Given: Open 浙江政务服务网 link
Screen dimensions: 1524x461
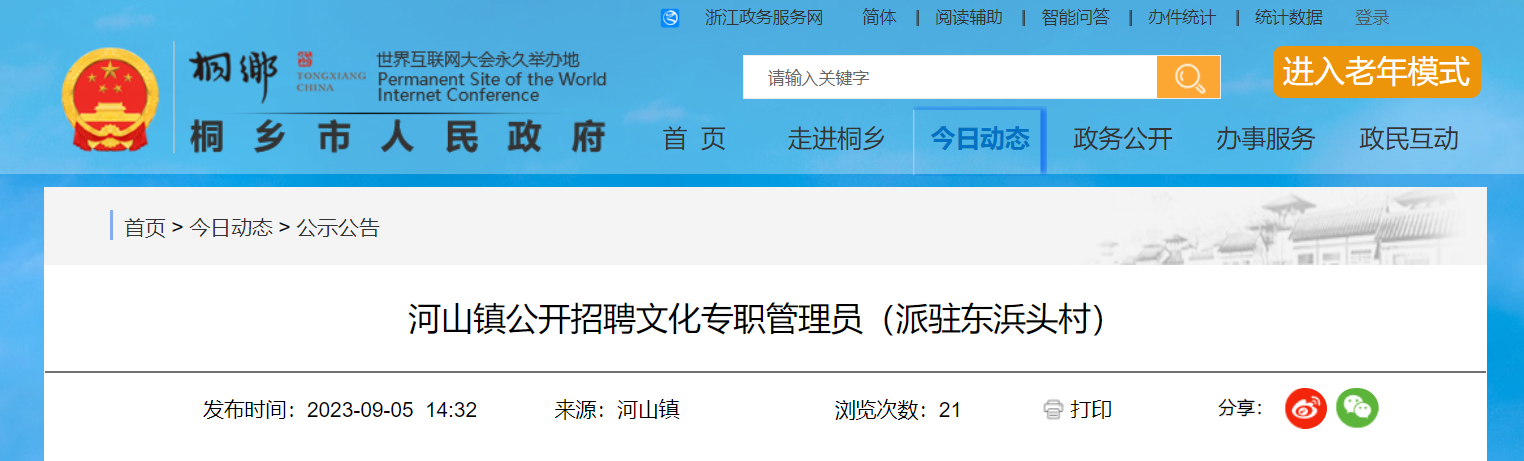Looking at the screenshot, I should pos(764,18).
